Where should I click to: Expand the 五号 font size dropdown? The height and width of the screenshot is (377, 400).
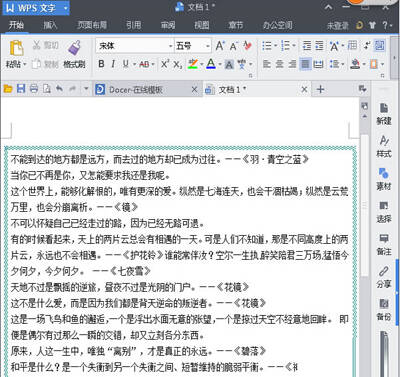pos(208,46)
